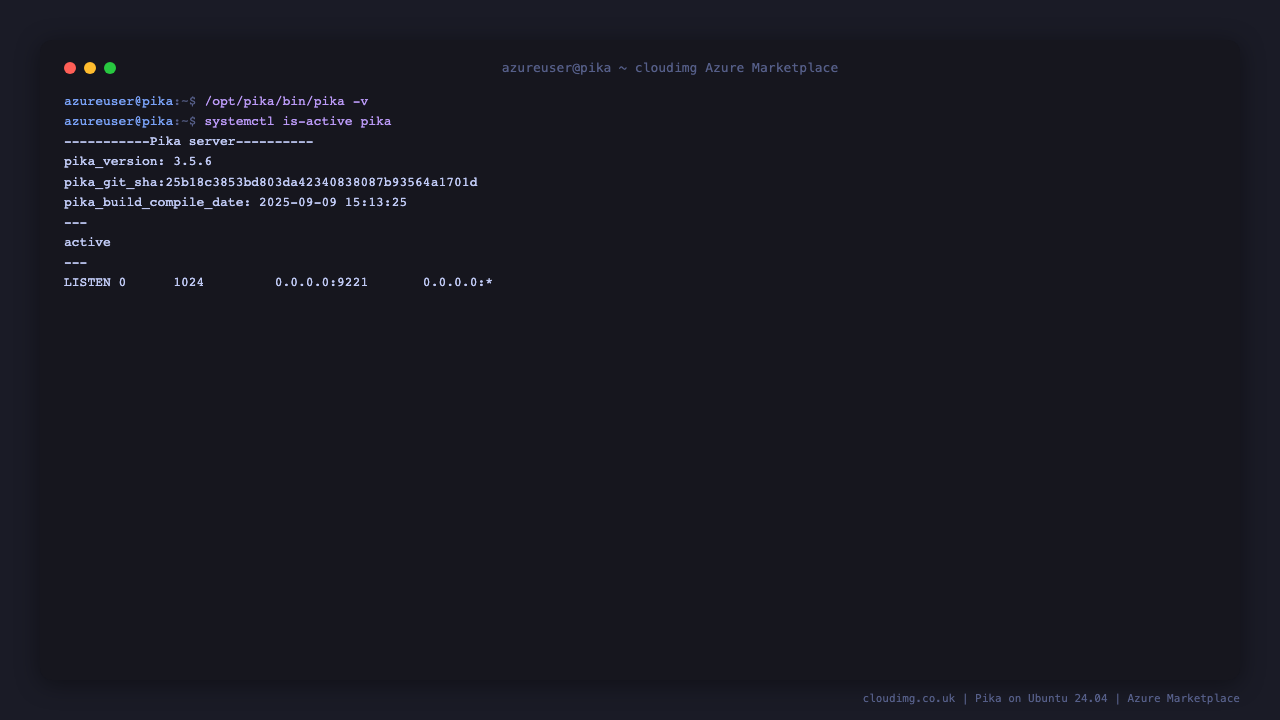Click the pika_version 3.5.6 line
Viewport: 1280px width, 720px height.
pos(138,161)
